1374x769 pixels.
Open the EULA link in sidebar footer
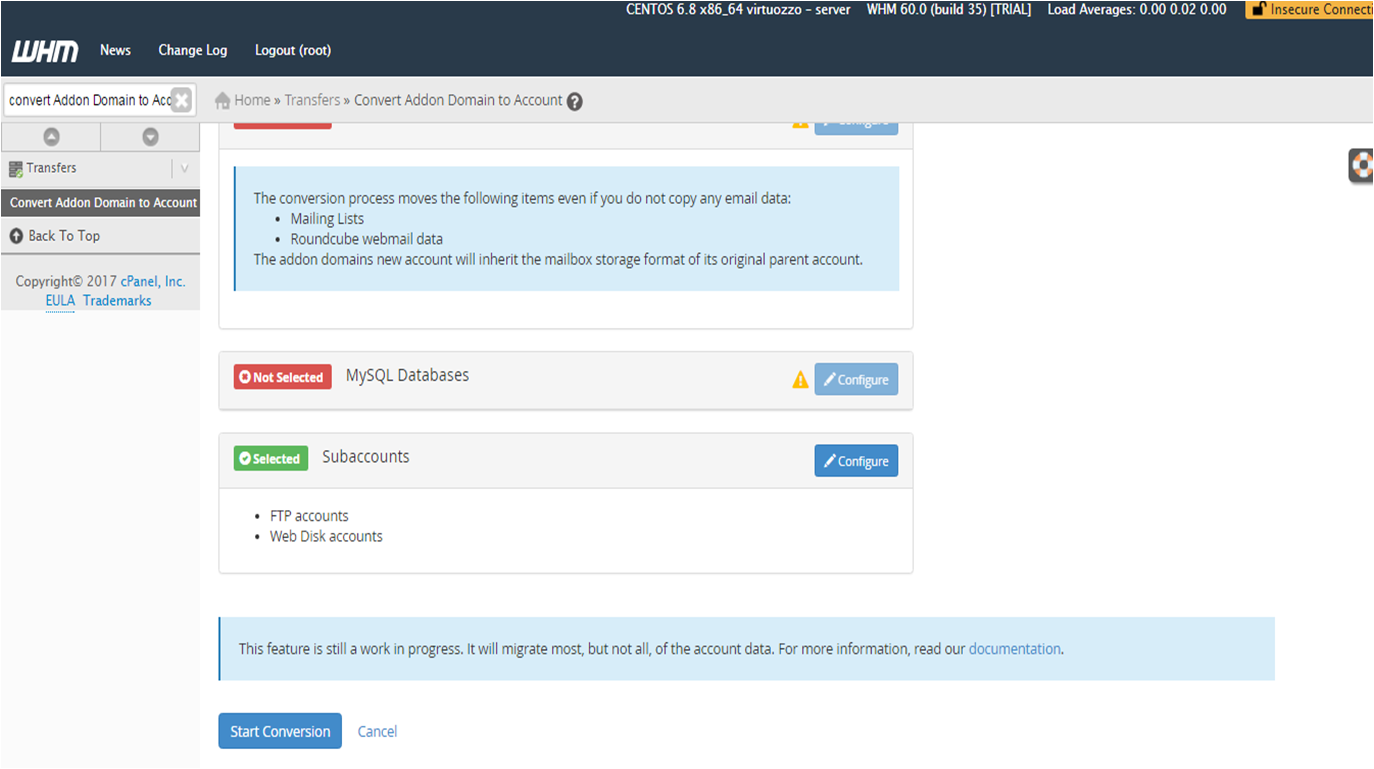(60, 300)
